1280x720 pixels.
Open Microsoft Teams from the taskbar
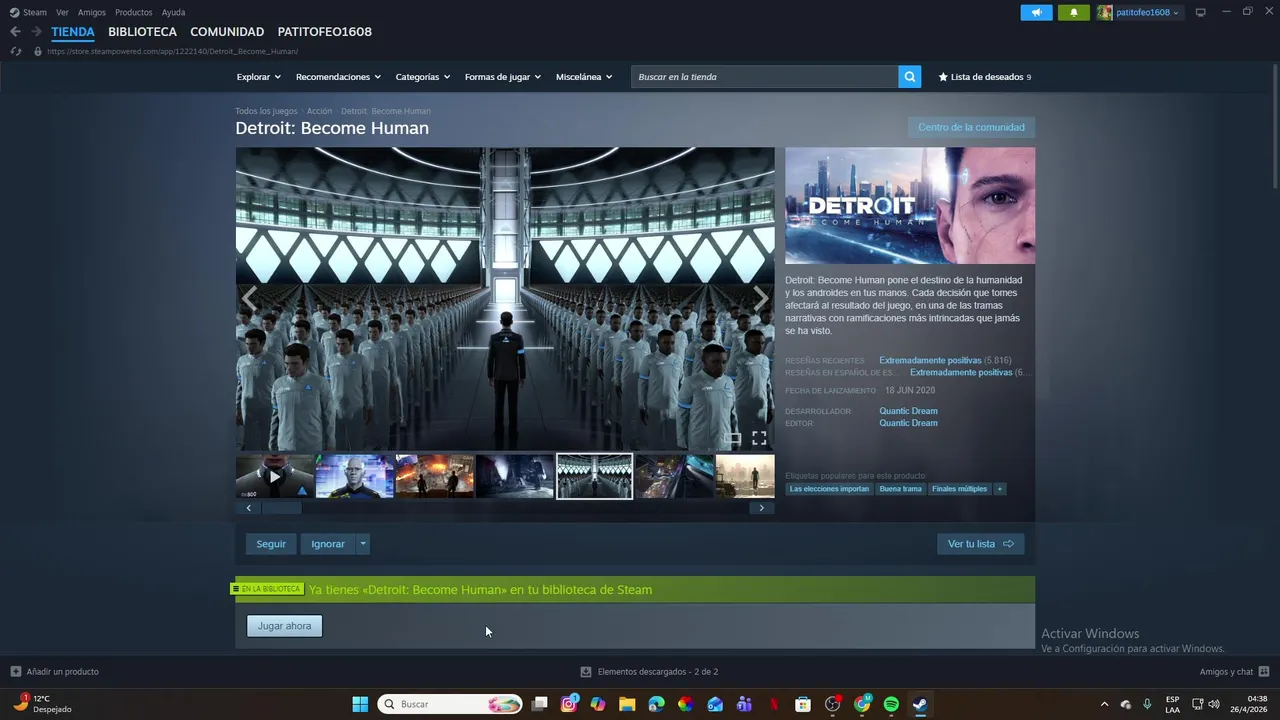pyautogui.click(x=744, y=704)
